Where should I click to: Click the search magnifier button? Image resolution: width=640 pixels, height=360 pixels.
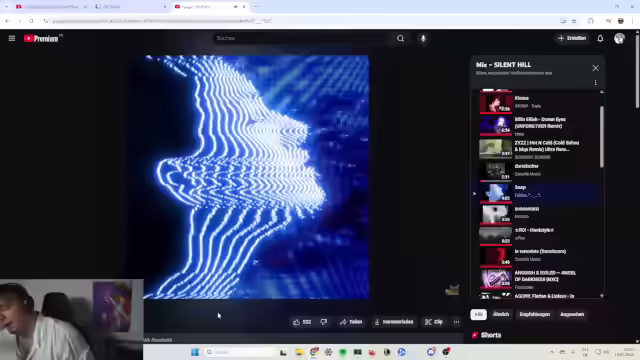[x=400, y=38]
